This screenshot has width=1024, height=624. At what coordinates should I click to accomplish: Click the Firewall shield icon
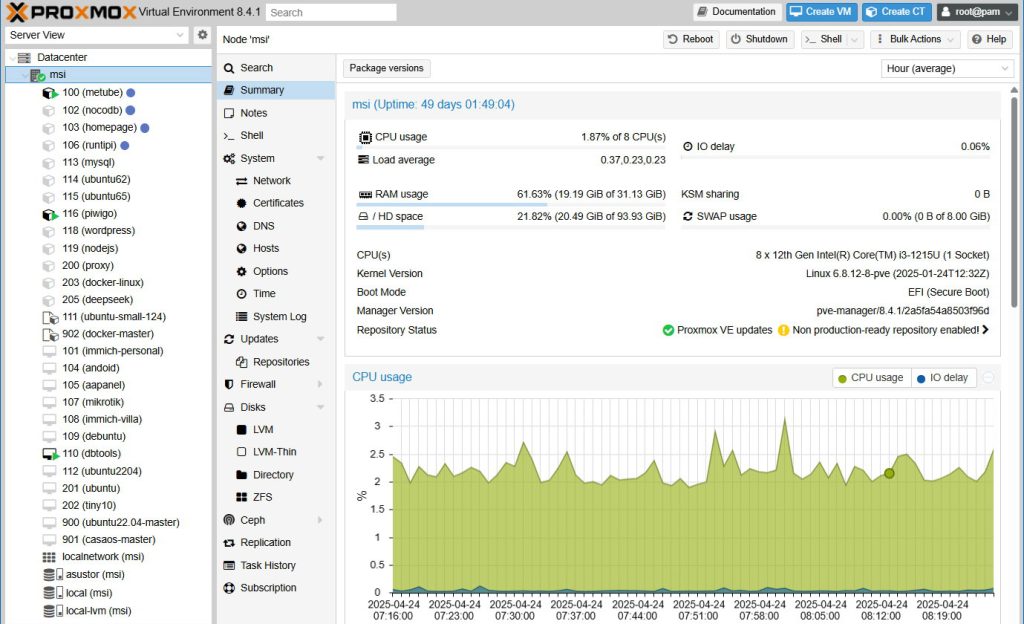pyautogui.click(x=229, y=384)
